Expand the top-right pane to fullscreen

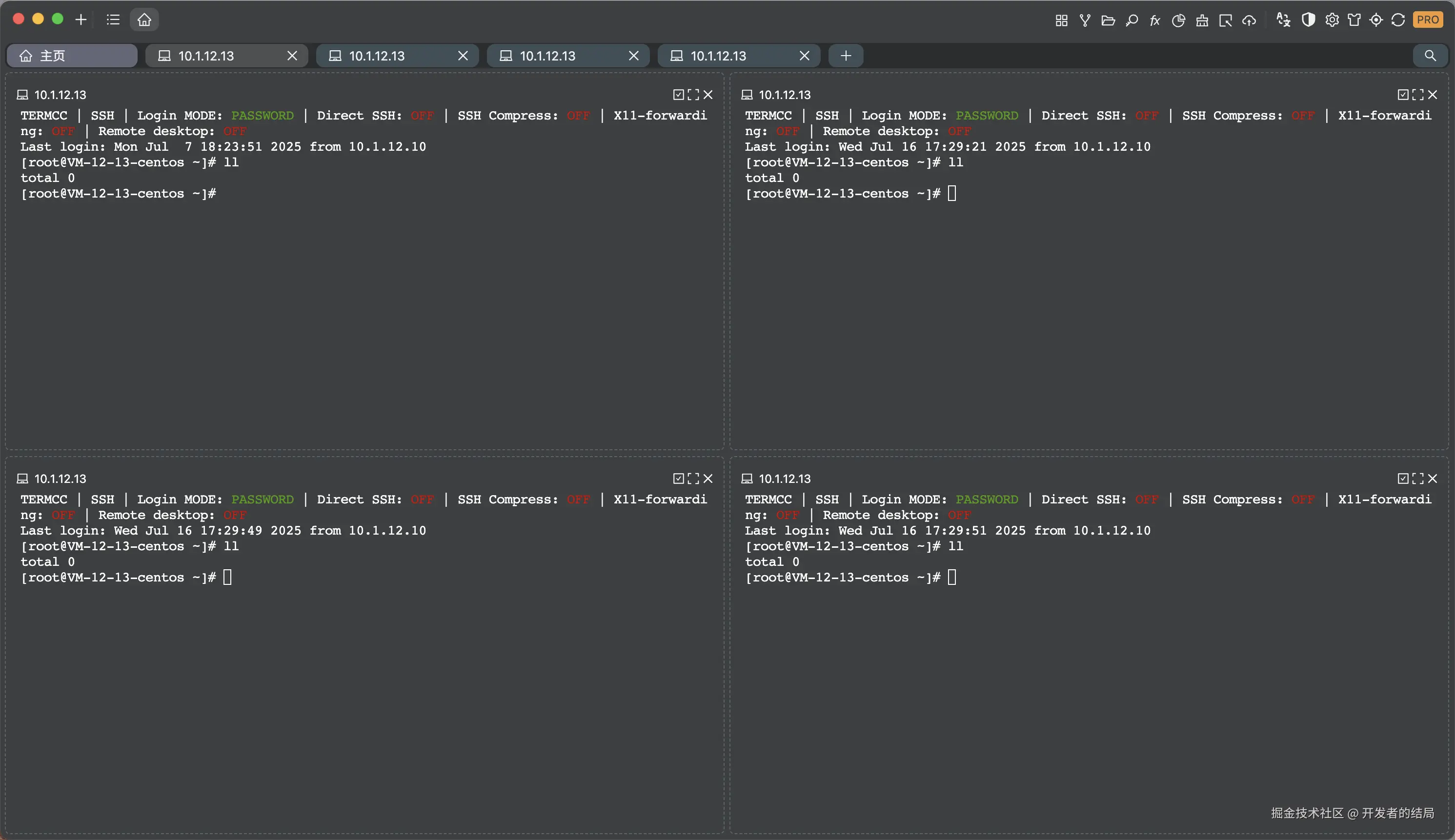click(1417, 95)
